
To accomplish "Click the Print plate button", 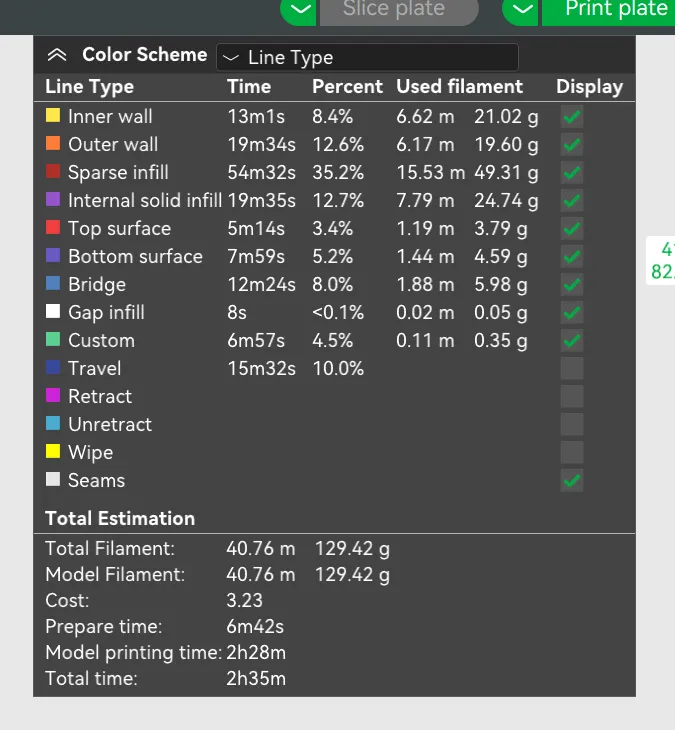I will [609, 9].
